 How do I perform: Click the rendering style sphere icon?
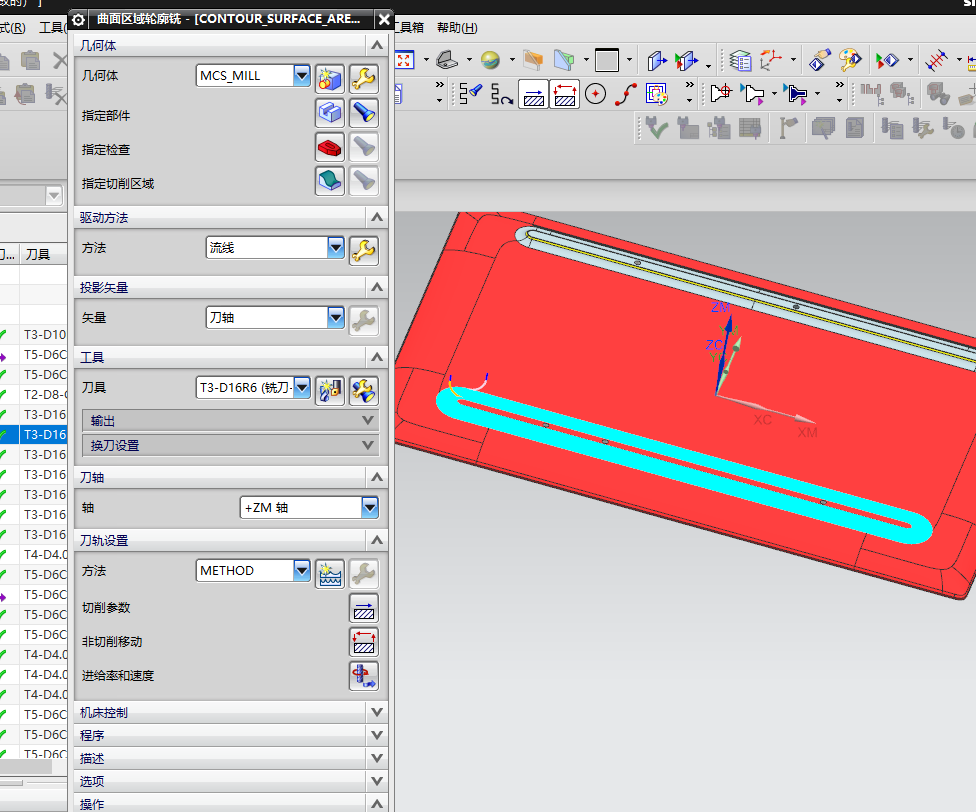490,60
